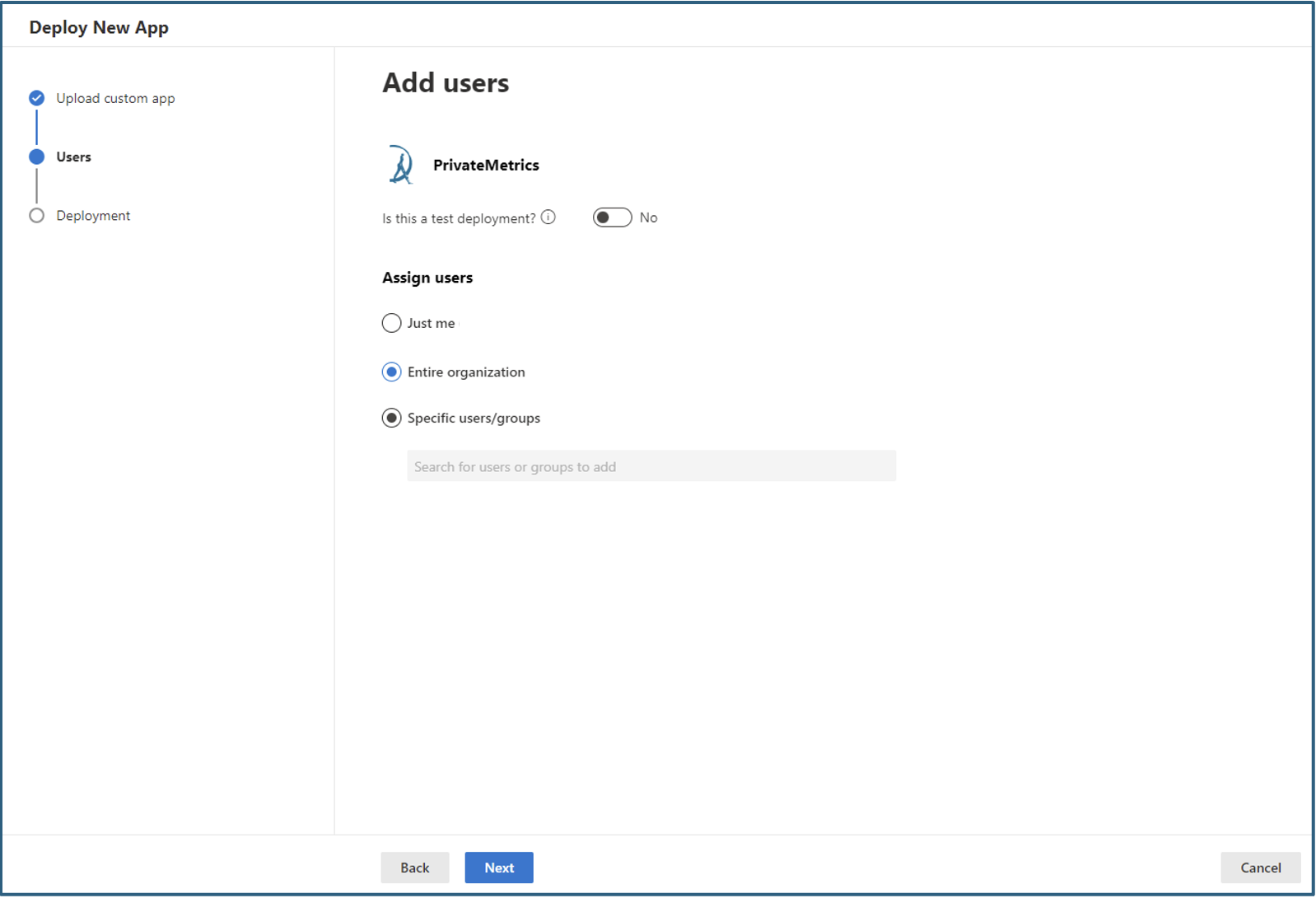Jump to the Deployment step label

pos(93,216)
